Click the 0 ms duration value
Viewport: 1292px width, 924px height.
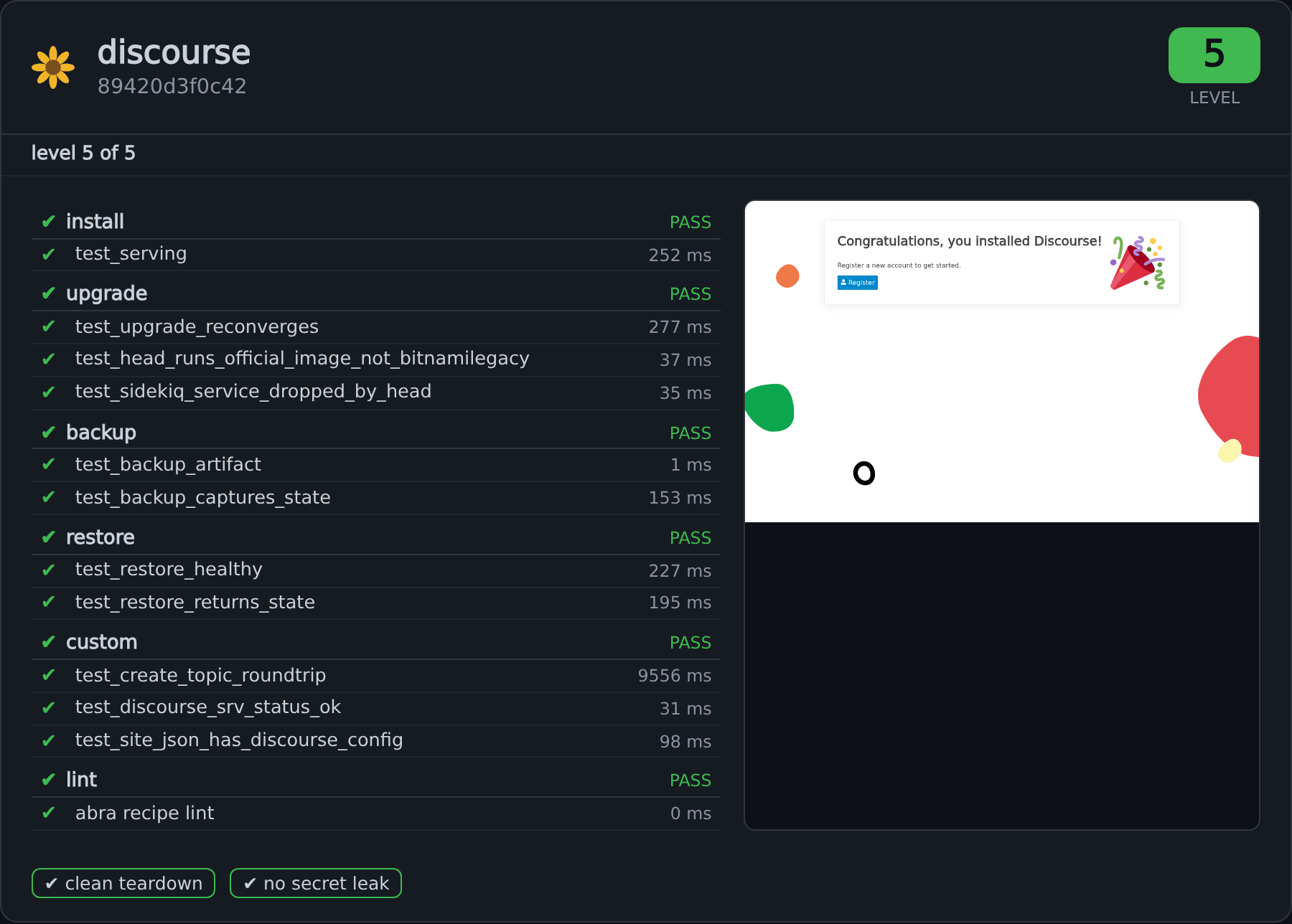691,814
